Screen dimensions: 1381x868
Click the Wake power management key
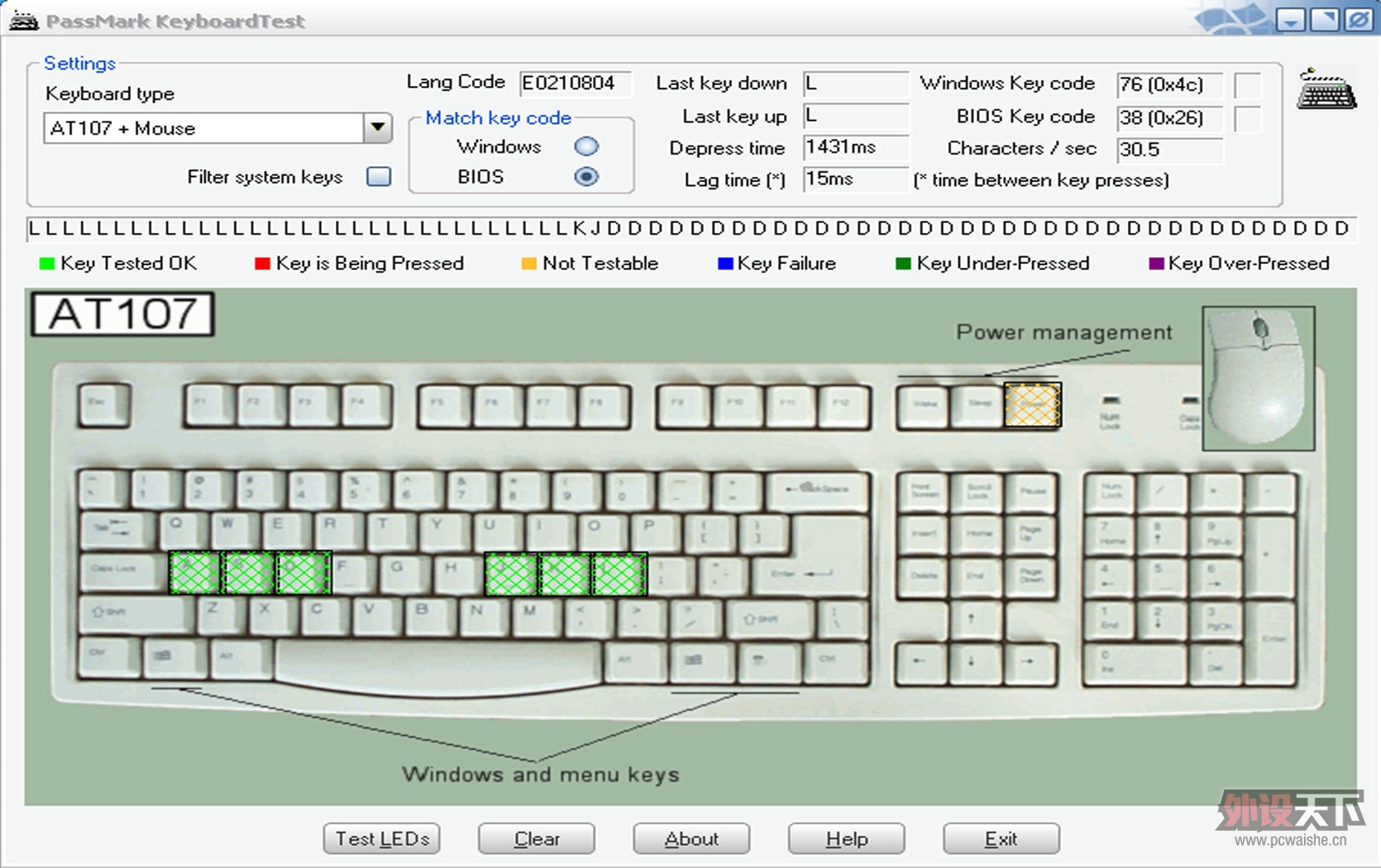click(x=923, y=405)
